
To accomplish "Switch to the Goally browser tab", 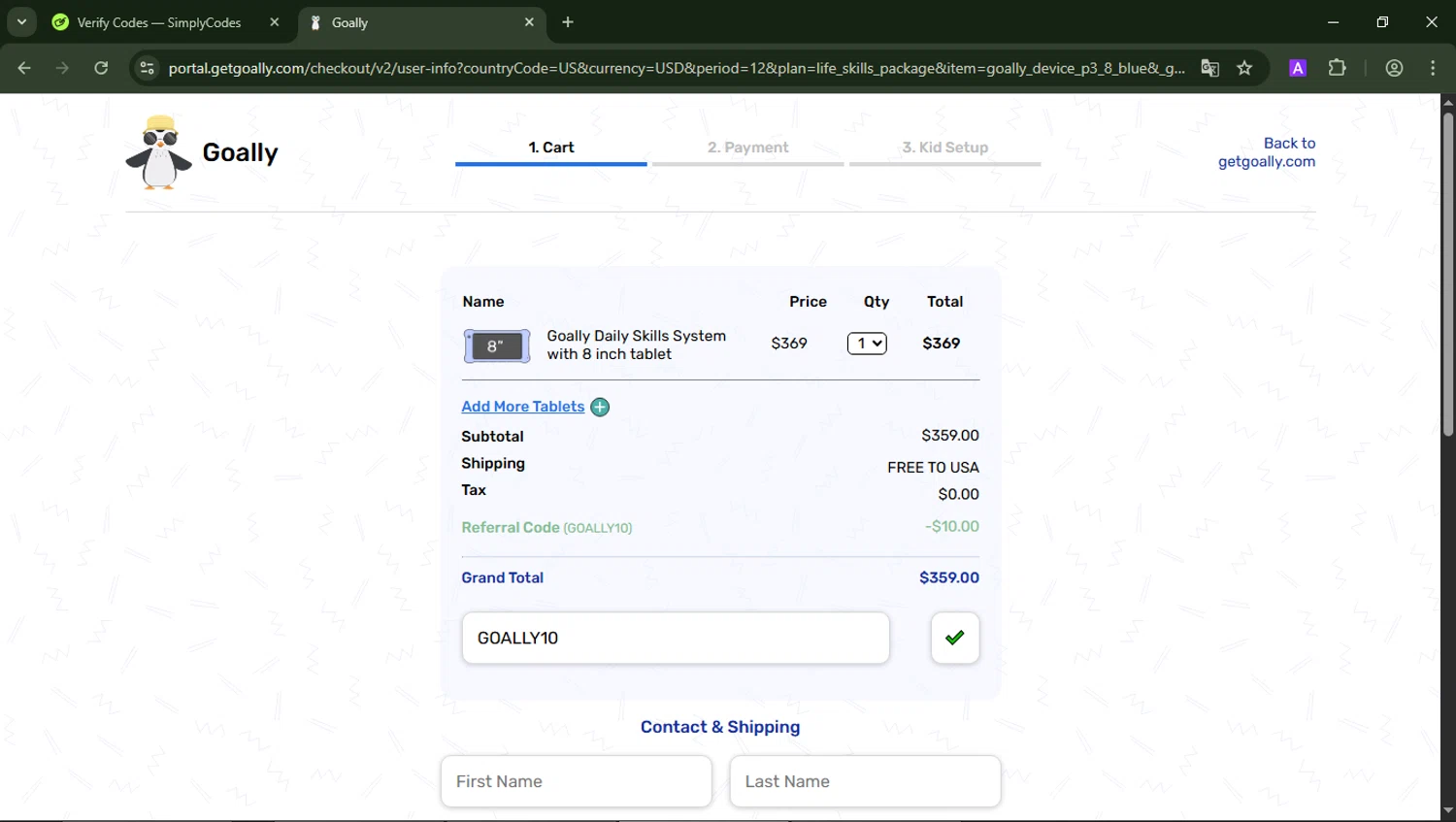I will click(423, 22).
